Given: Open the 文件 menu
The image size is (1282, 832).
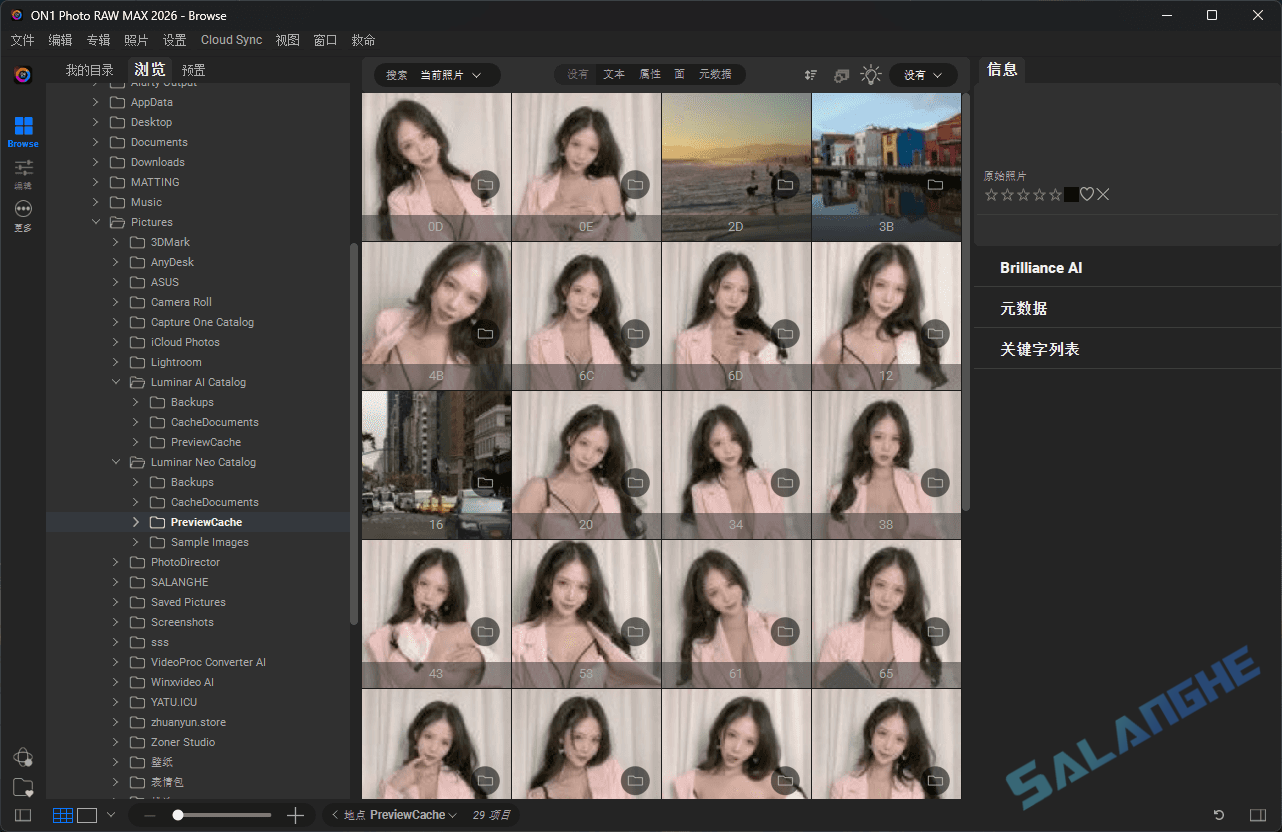Looking at the screenshot, I should pos(21,40).
